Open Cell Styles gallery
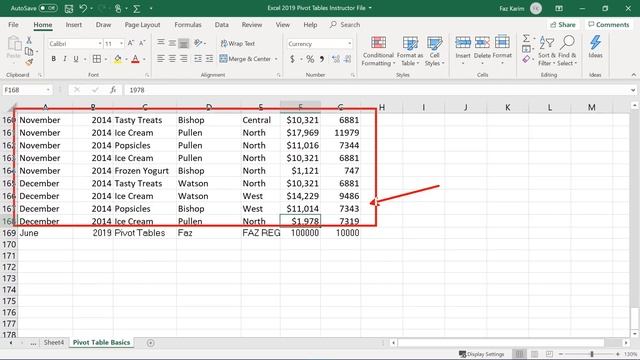640x360 pixels. point(434,51)
